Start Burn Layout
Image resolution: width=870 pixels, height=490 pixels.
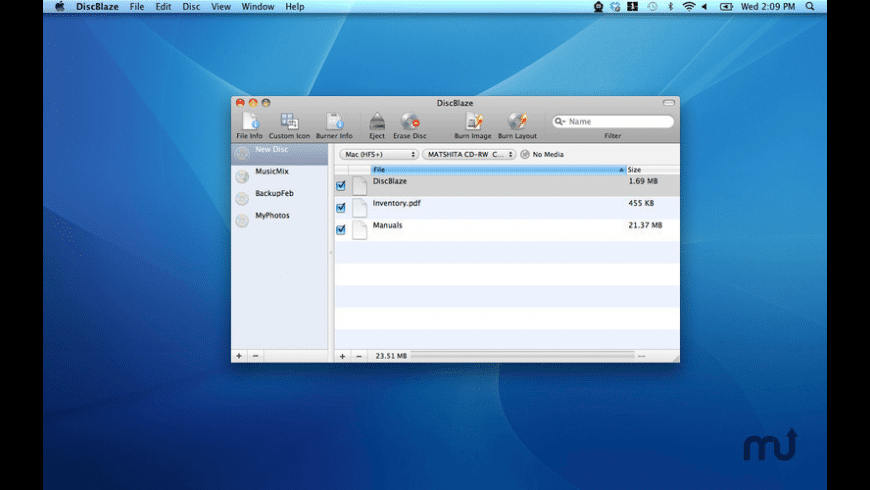click(x=517, y=126)
